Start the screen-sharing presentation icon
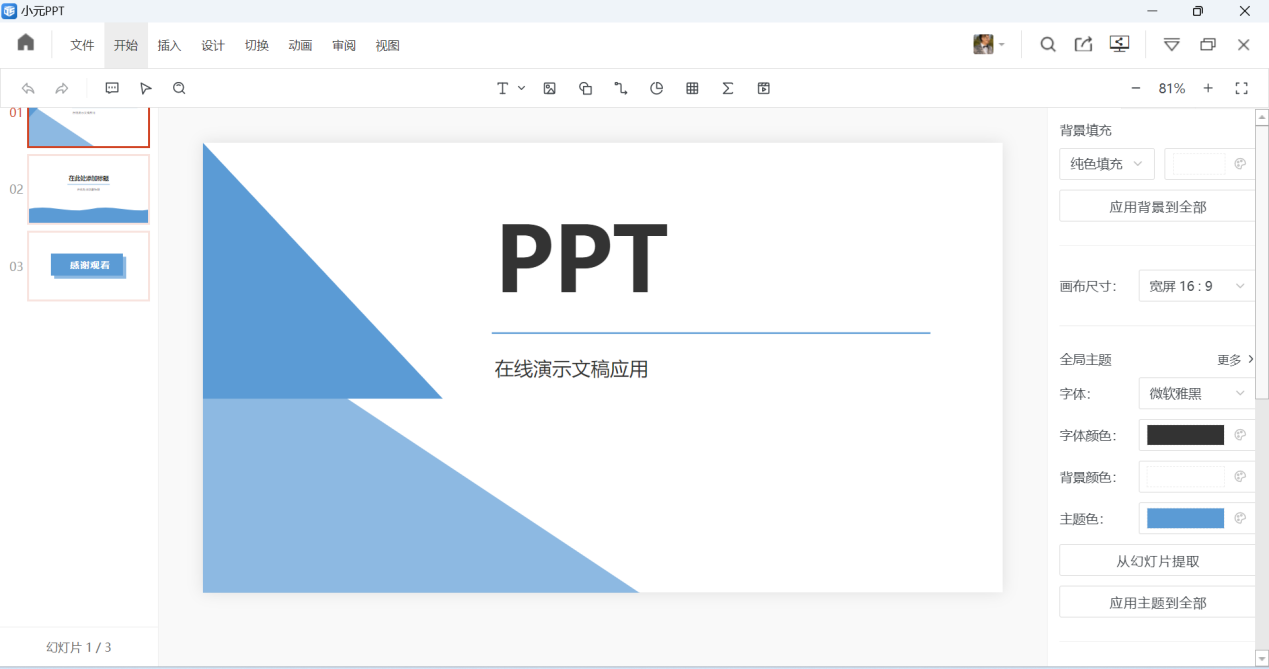Image resolution: width=1269 pixels, height=669 pixels. pos(1119,44)
